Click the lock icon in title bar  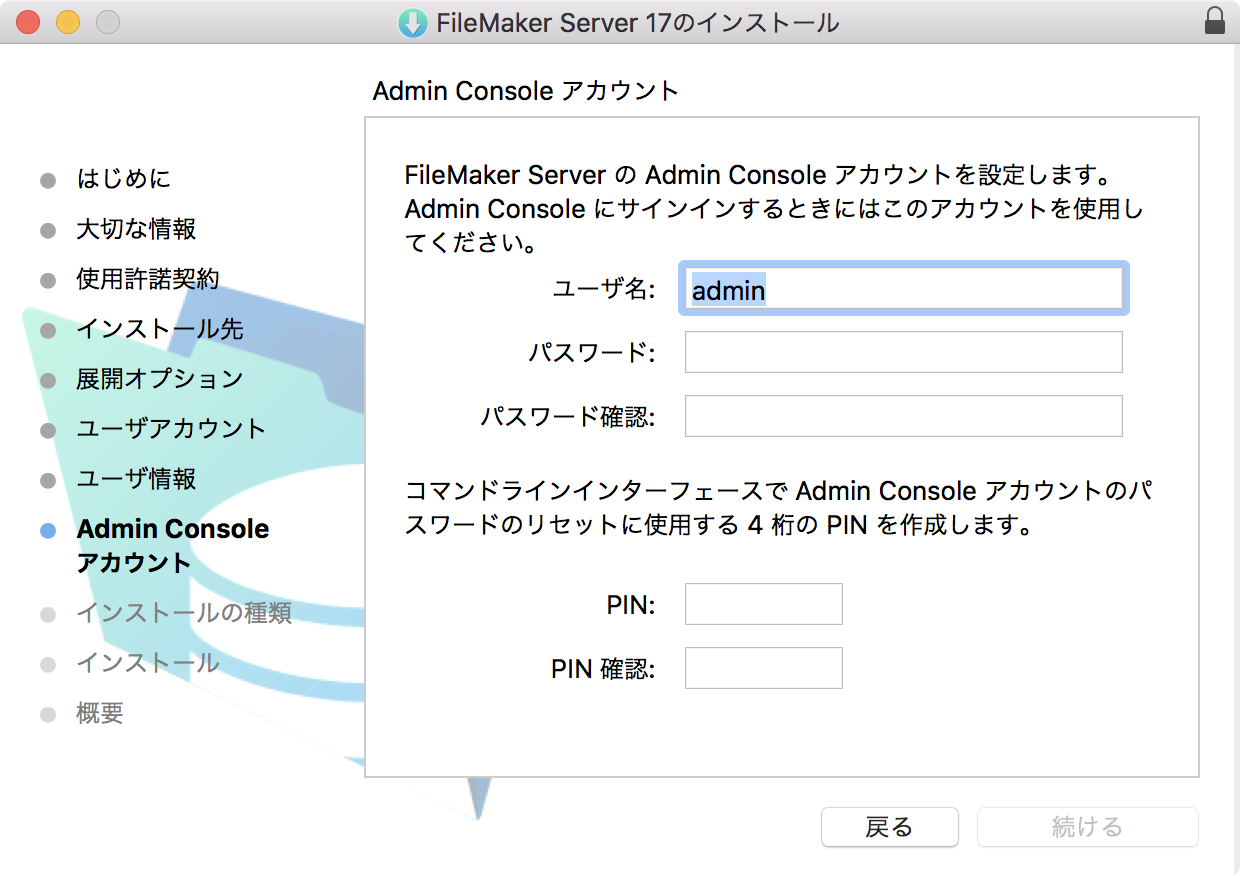pos(1215,22)
